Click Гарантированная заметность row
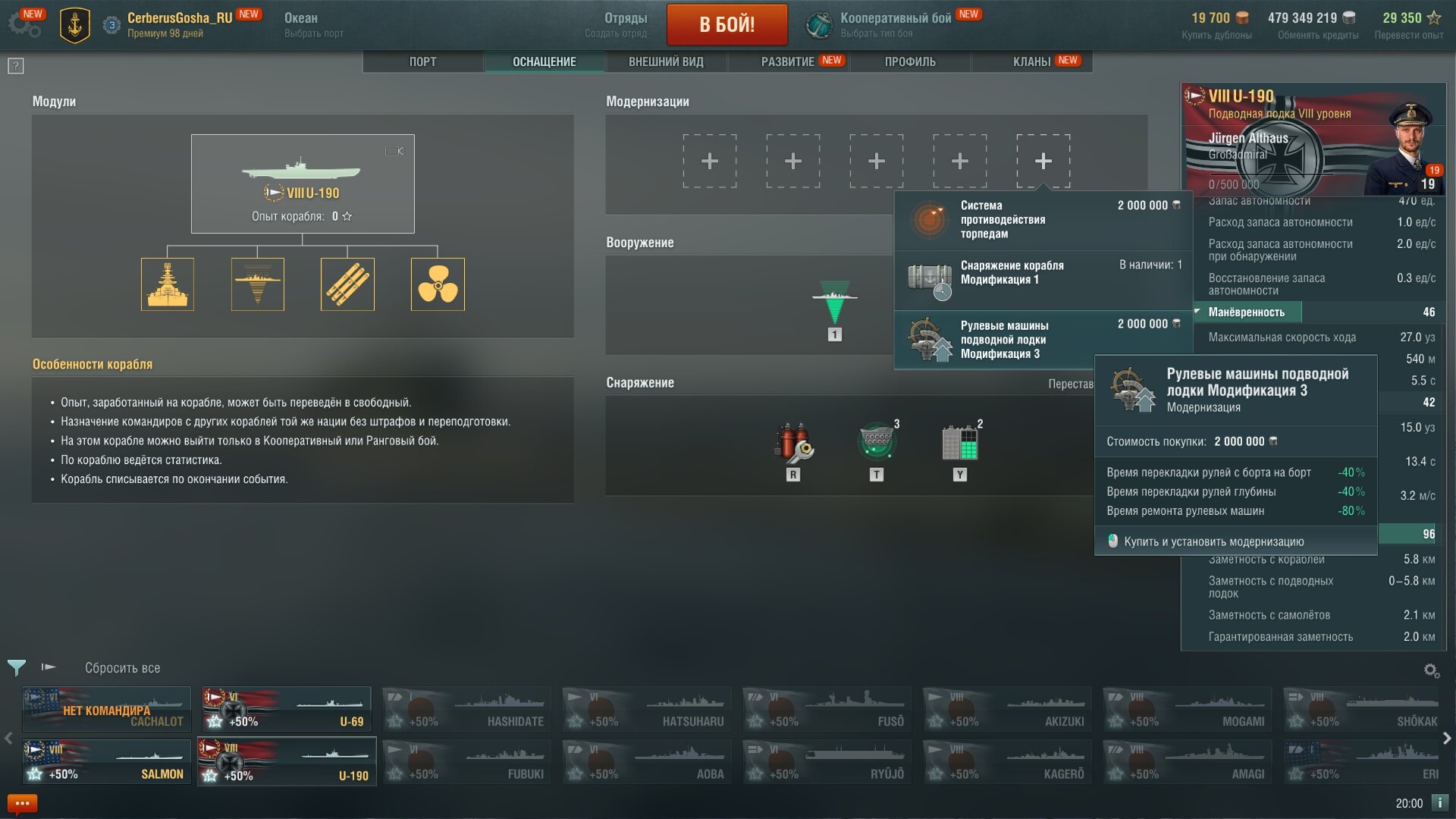1456x819 pixels. (x=1321, y=637)
